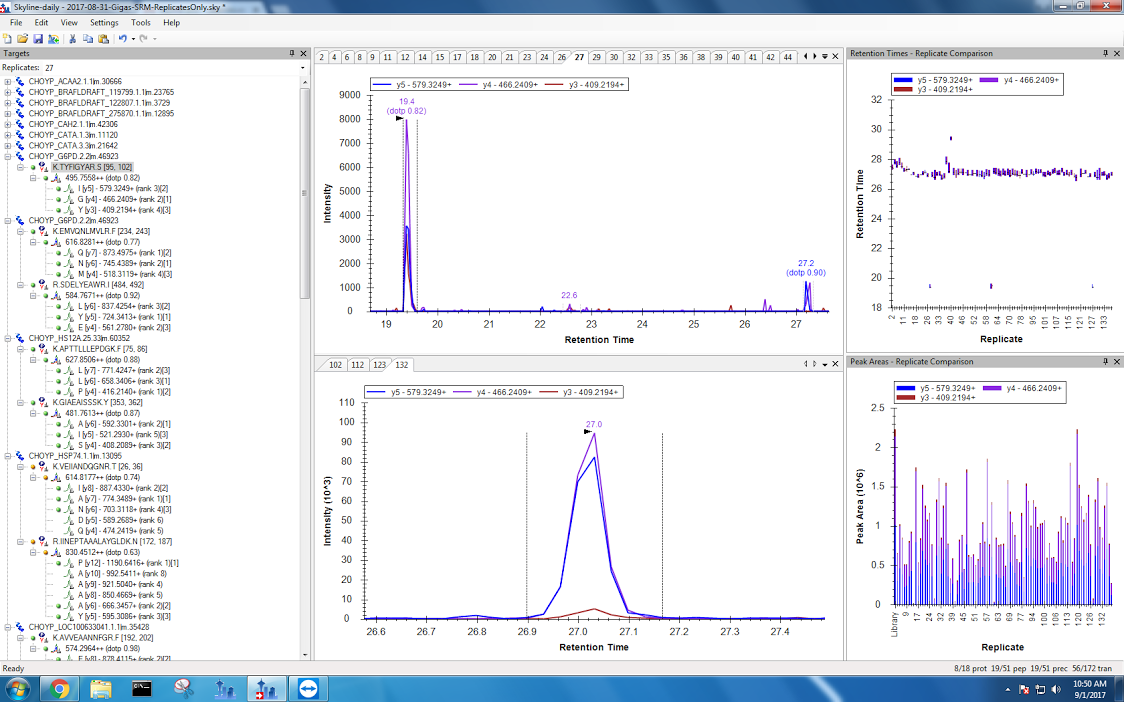Screen dimensions: 1124x702
Task: Open TeamViewer from the taskbar
Action: [x=305, y=688]
